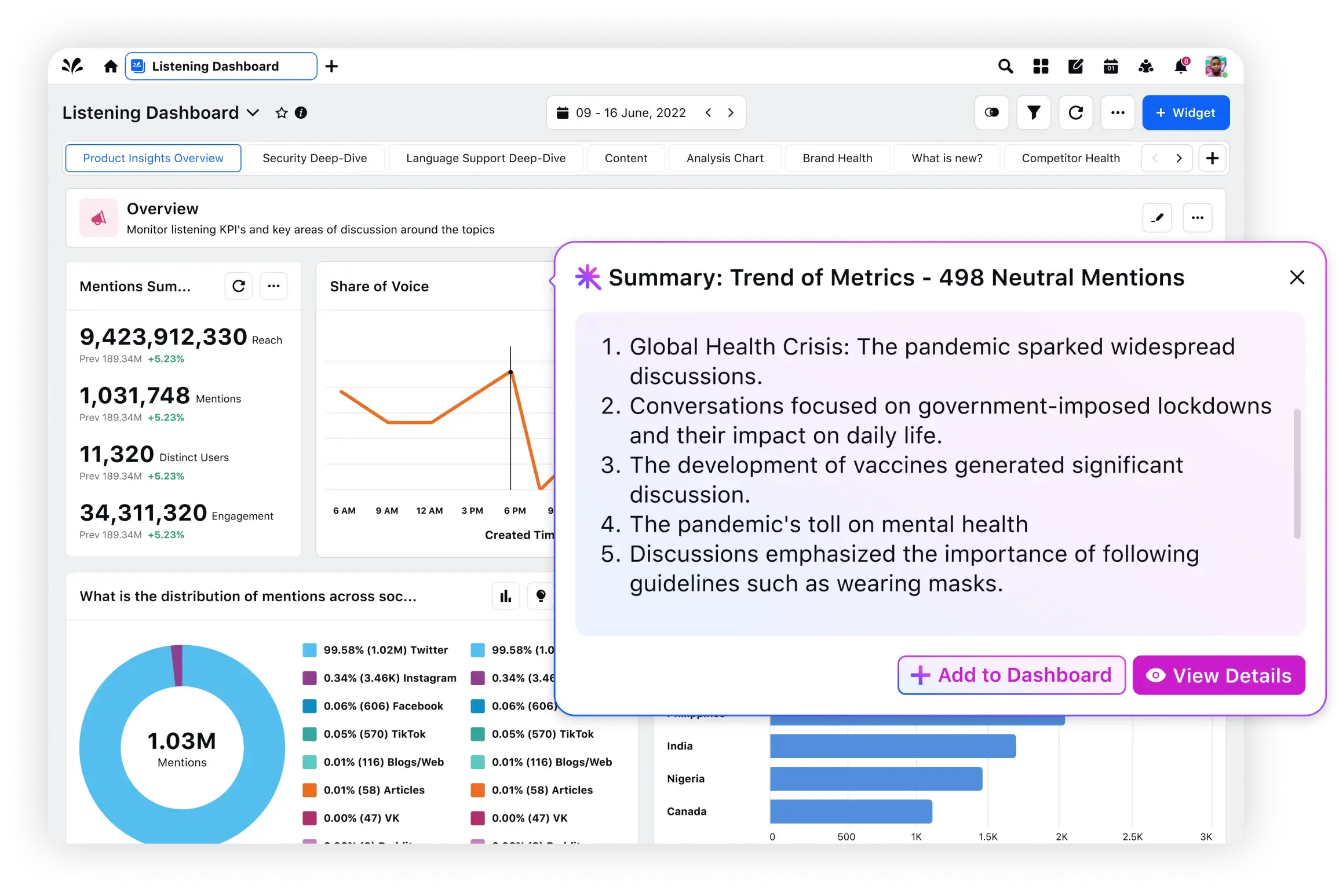Click the View Details button

[x=1218, y=675]
